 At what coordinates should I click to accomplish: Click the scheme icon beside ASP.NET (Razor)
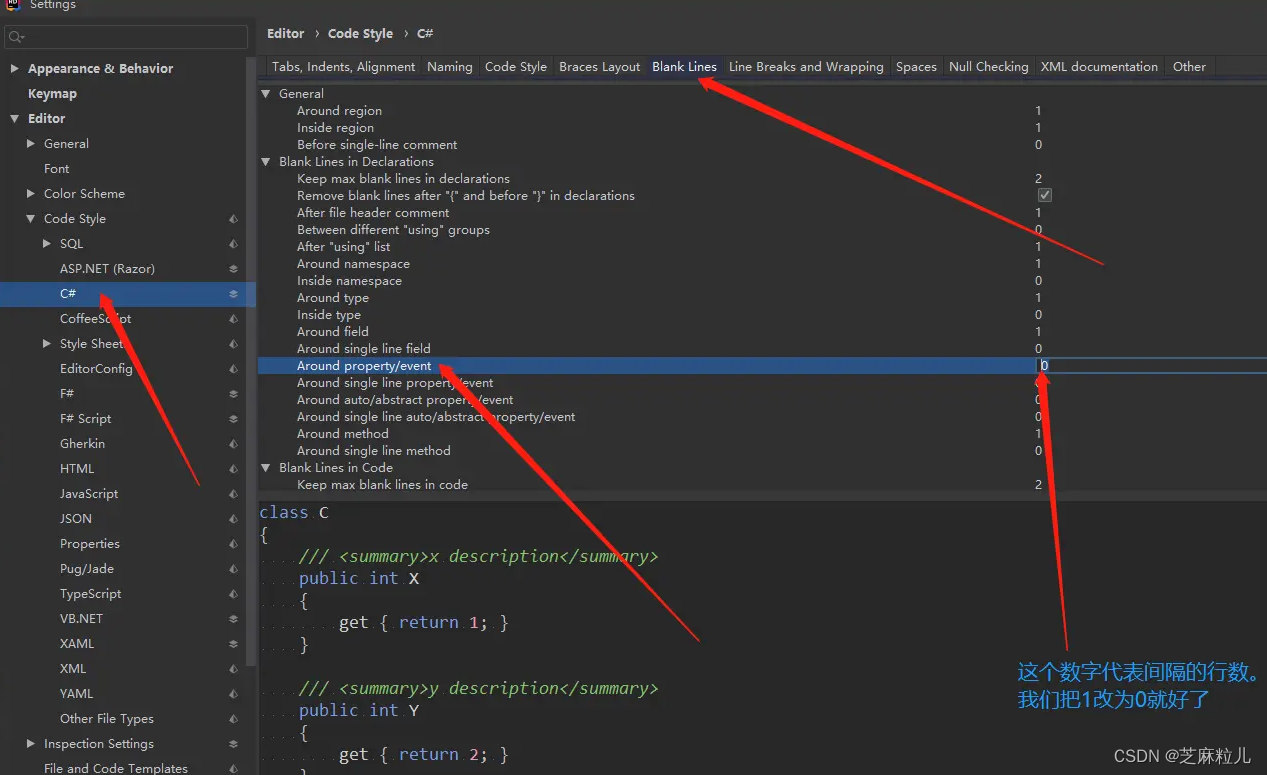click(x=233, y=268)
